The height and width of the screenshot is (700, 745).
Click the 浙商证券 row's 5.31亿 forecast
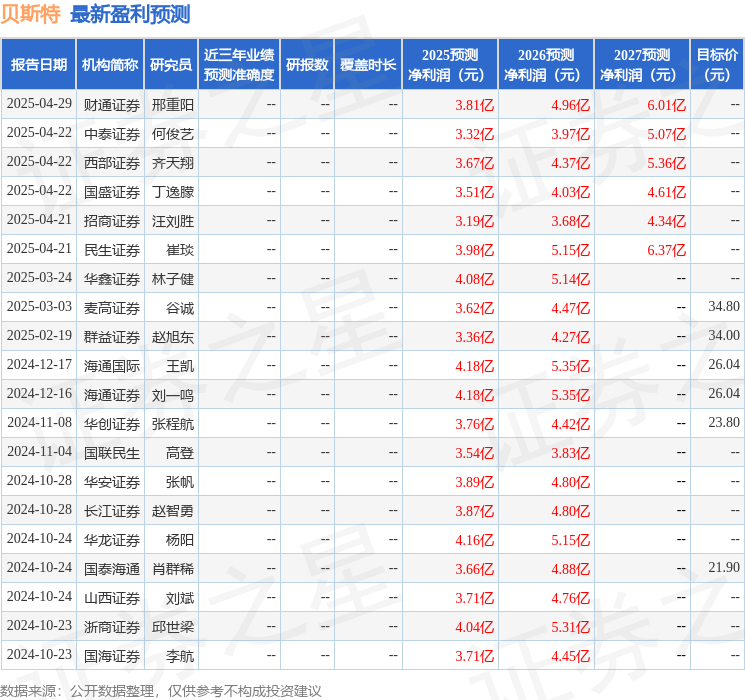pyautogui.click(x=570, y=627)
